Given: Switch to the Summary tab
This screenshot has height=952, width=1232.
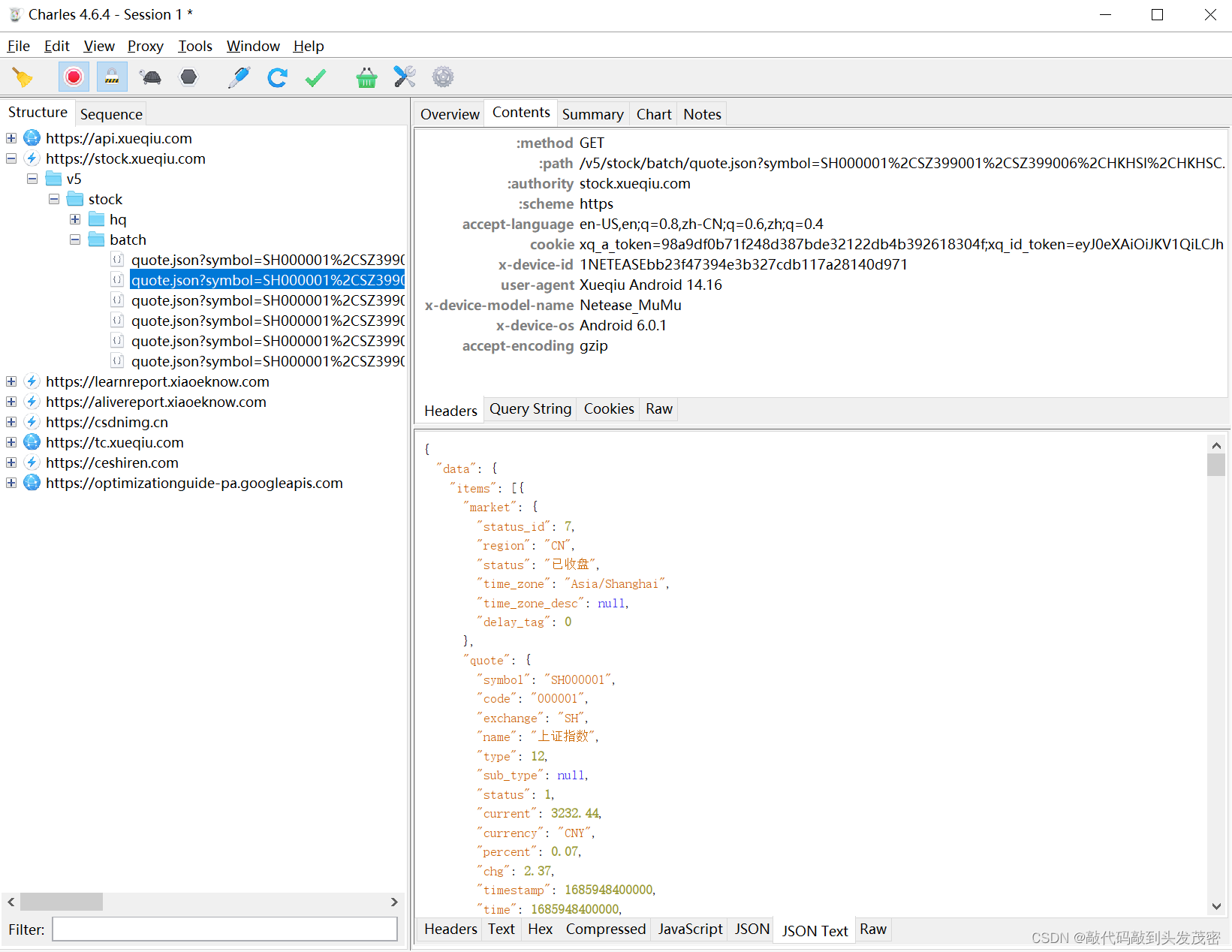Looking at the screenshot, I should (x=592, y=114).
